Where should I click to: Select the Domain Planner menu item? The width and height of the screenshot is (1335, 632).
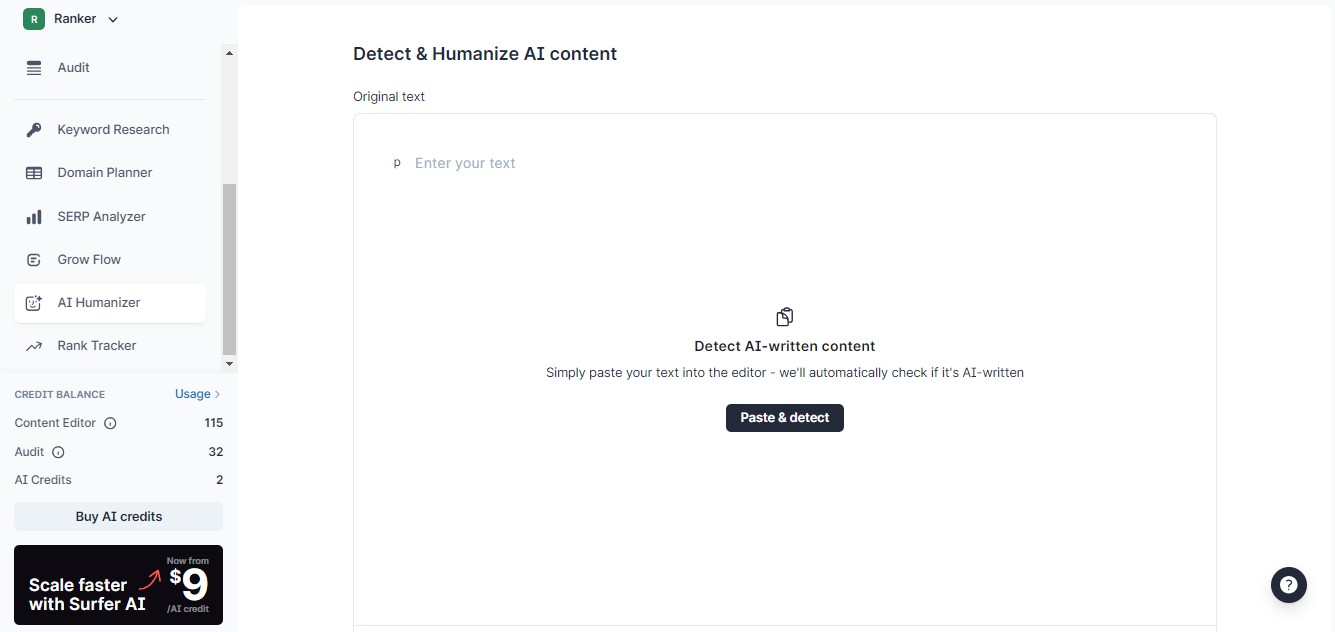pyautogui.click(x=105, y=173)
